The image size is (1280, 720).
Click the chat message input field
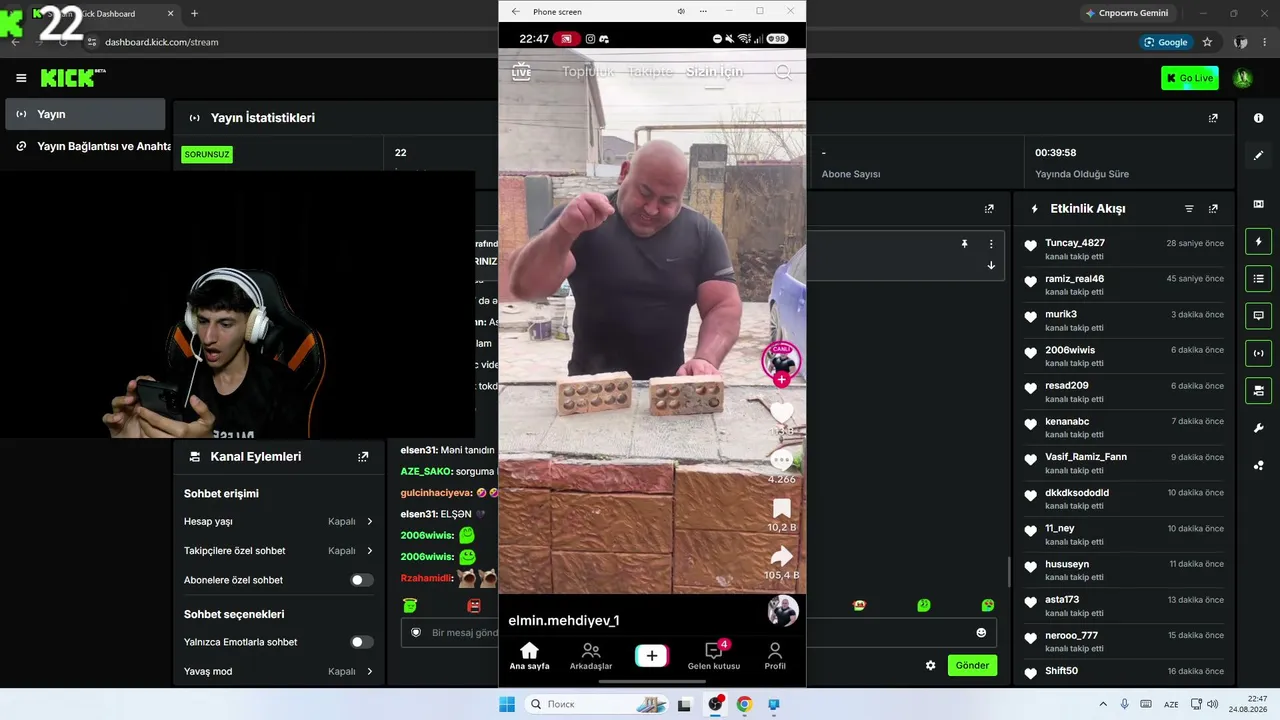tap(701, 633)
